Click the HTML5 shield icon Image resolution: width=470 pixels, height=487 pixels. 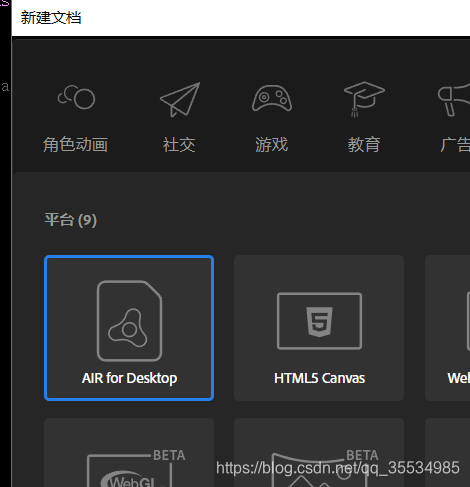[x=319, y=322]
